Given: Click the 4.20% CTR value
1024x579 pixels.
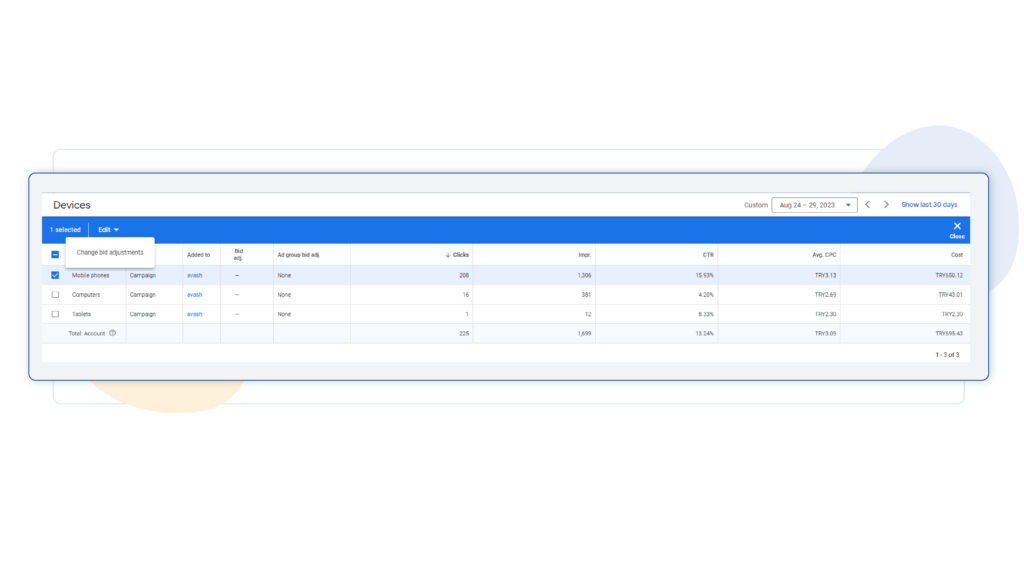Looking at the screenshot, I should pos(706,295).
